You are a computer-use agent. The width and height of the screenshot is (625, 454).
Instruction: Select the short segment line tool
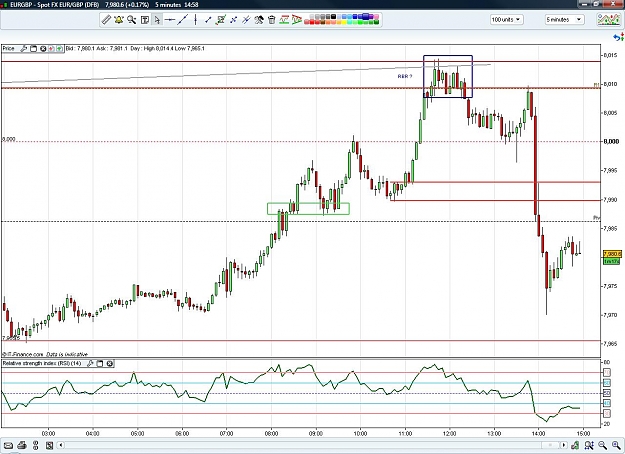208,20
